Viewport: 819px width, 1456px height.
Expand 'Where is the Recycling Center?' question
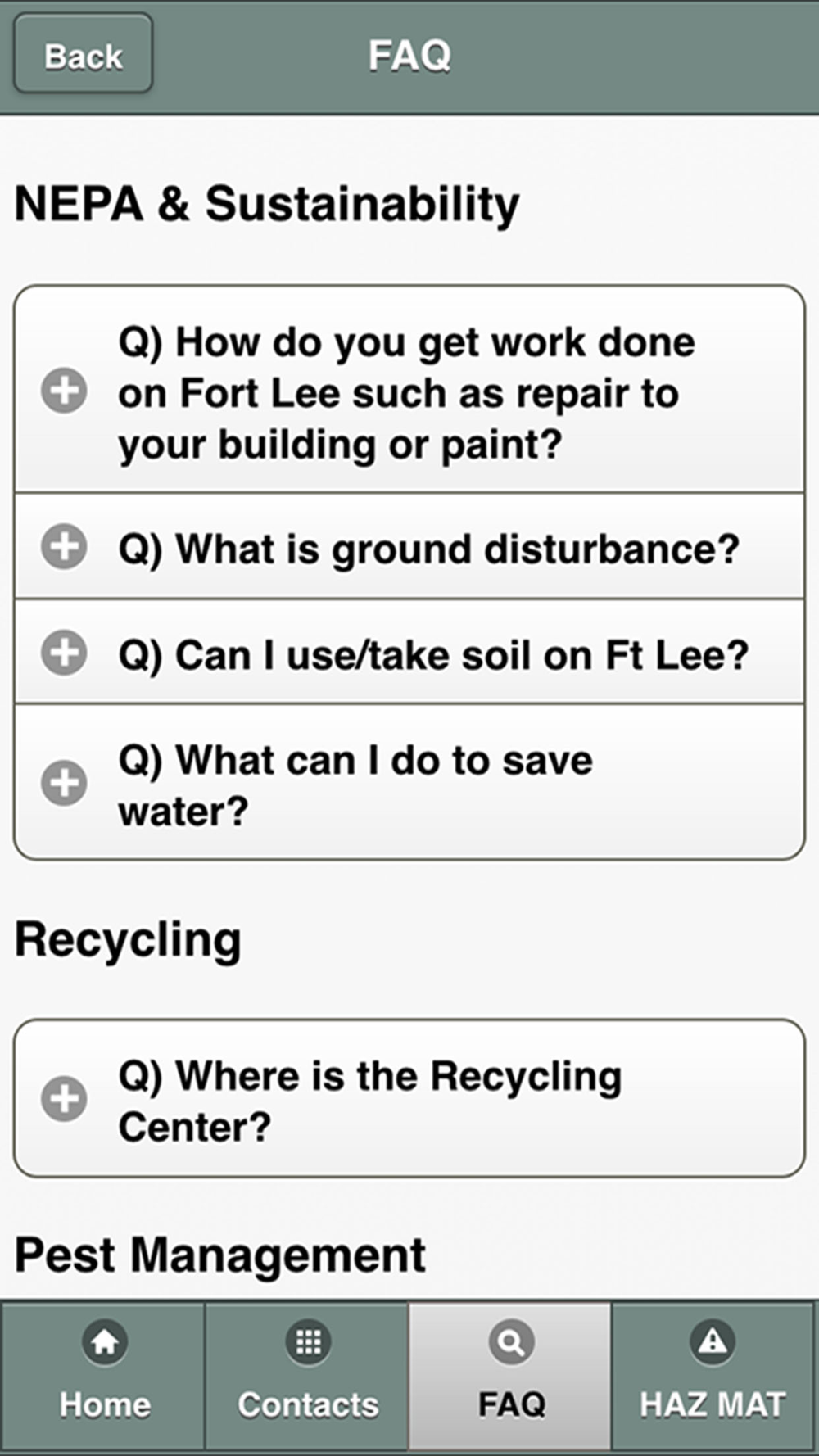[x=409, y=1099]
